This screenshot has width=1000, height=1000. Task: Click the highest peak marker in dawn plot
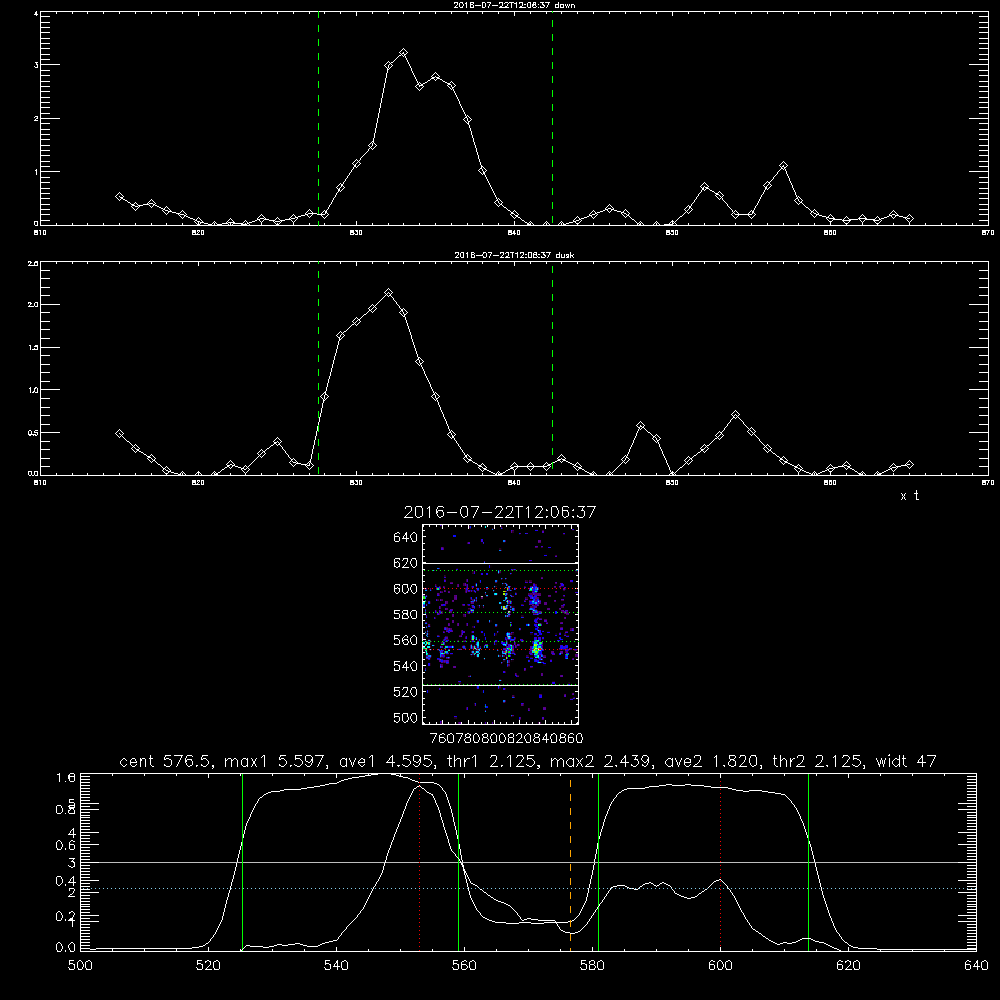(x=403, y=52)
